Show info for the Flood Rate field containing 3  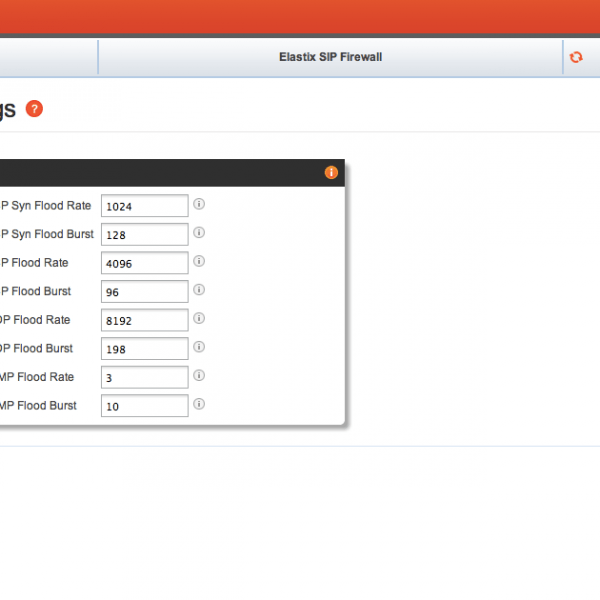click(199, 376)
